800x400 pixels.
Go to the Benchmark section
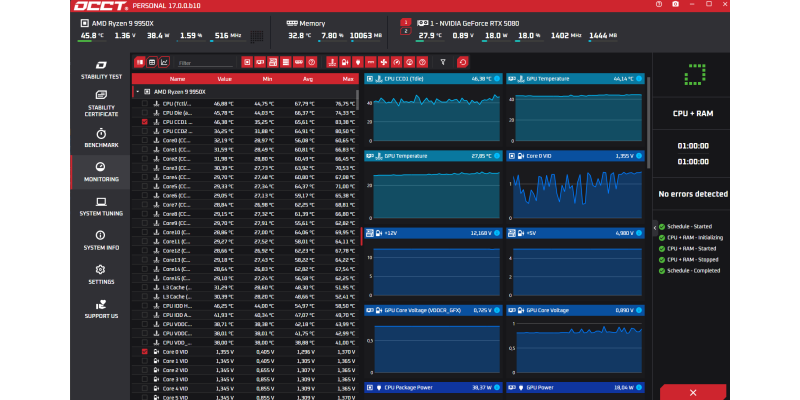pyautogui.click(x=101, y=138)
